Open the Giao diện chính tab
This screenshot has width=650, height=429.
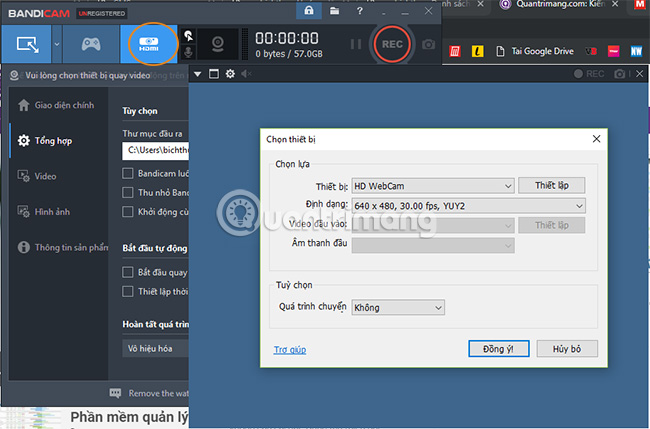(x=56, y=105)
